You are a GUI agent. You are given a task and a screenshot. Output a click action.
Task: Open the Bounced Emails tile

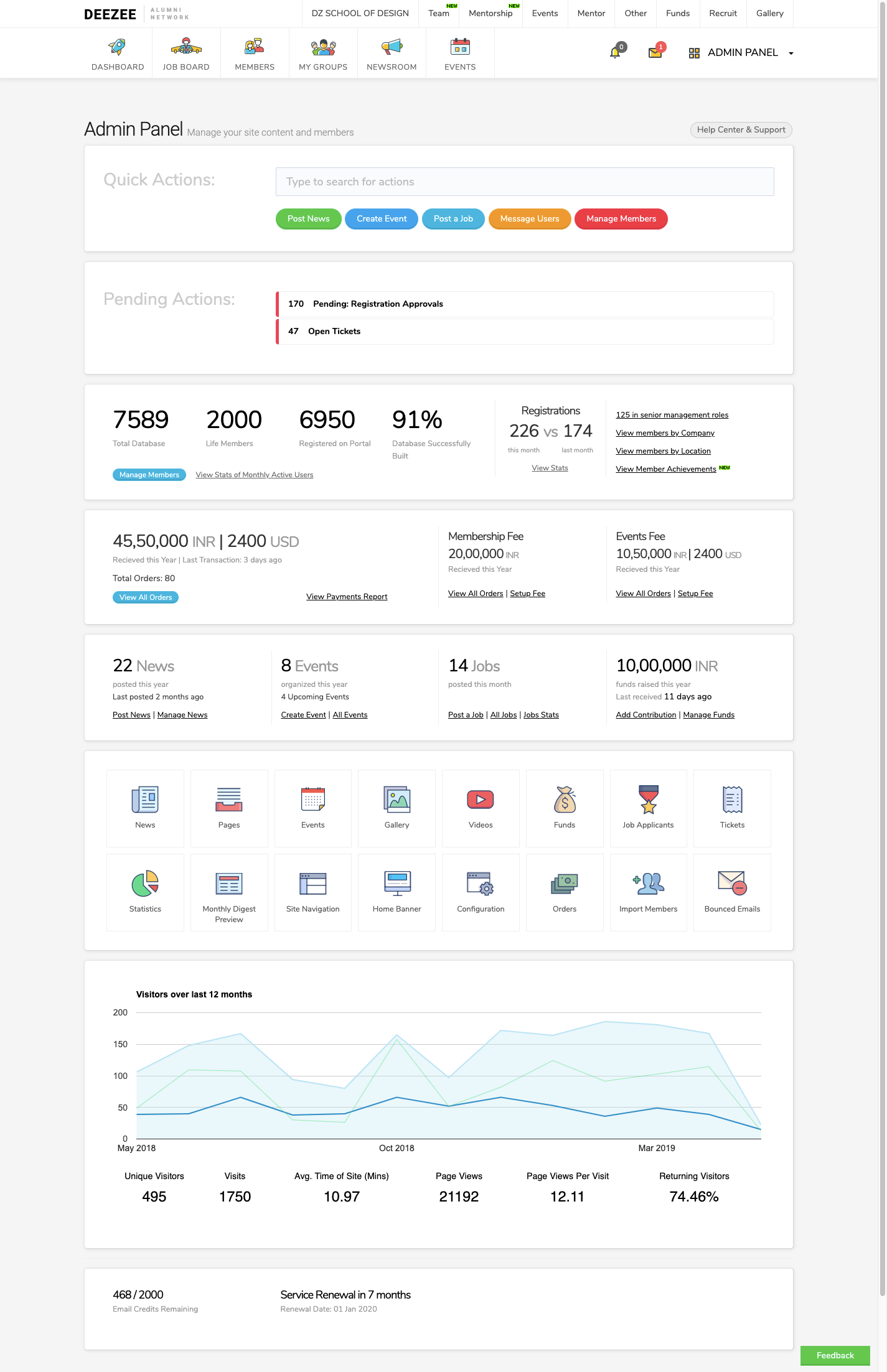point(733,892)
